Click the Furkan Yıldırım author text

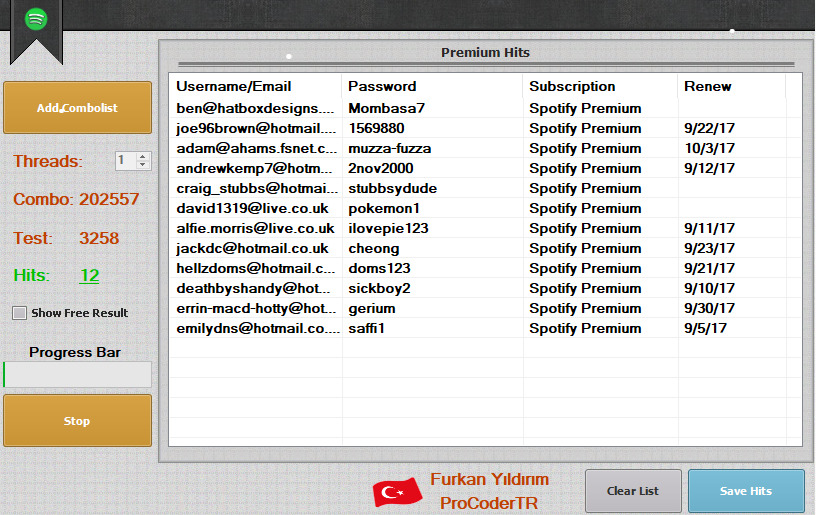click(x=490, y=479)
